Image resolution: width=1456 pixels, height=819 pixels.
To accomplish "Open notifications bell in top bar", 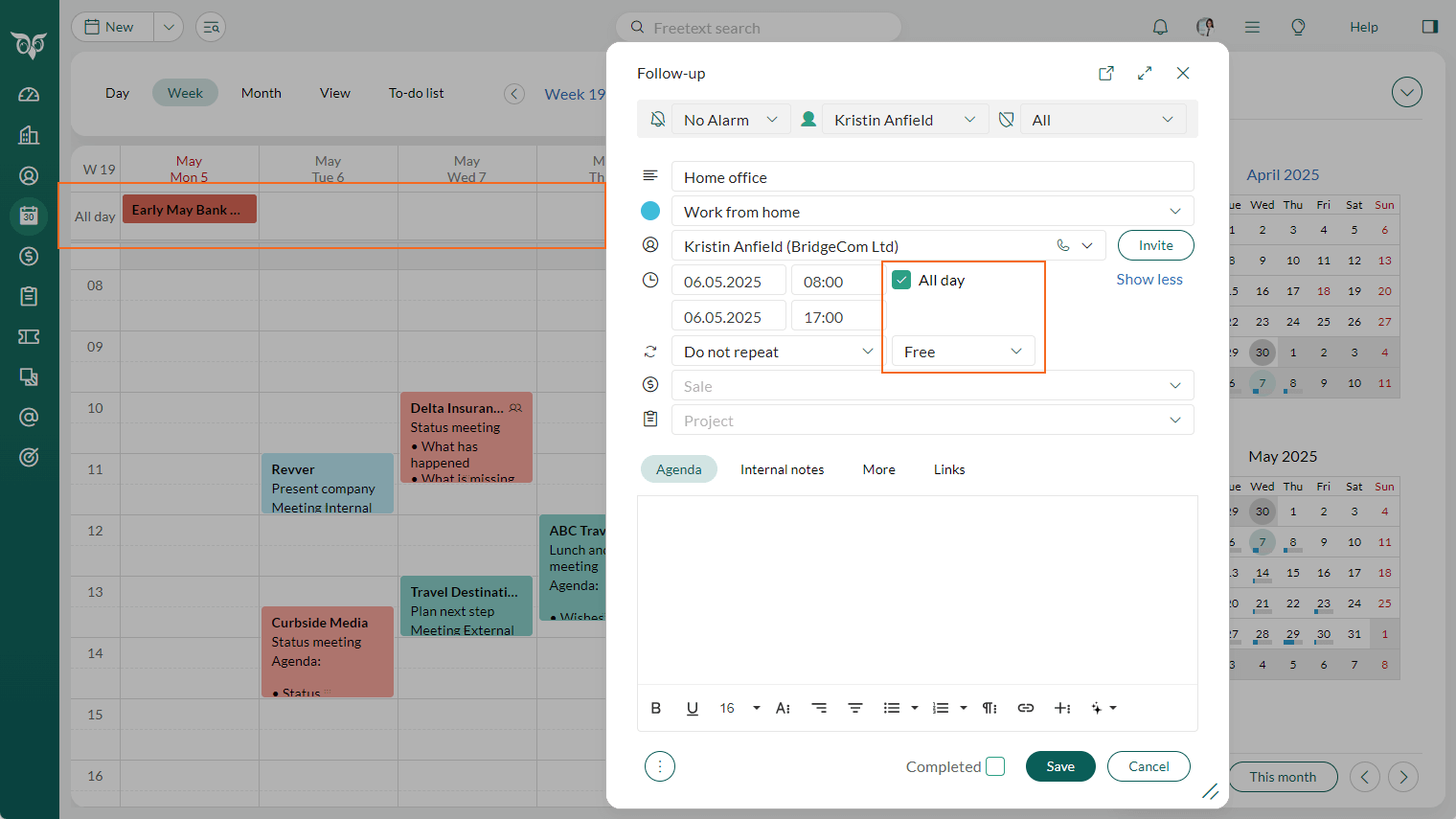I will coord(1160,27).
